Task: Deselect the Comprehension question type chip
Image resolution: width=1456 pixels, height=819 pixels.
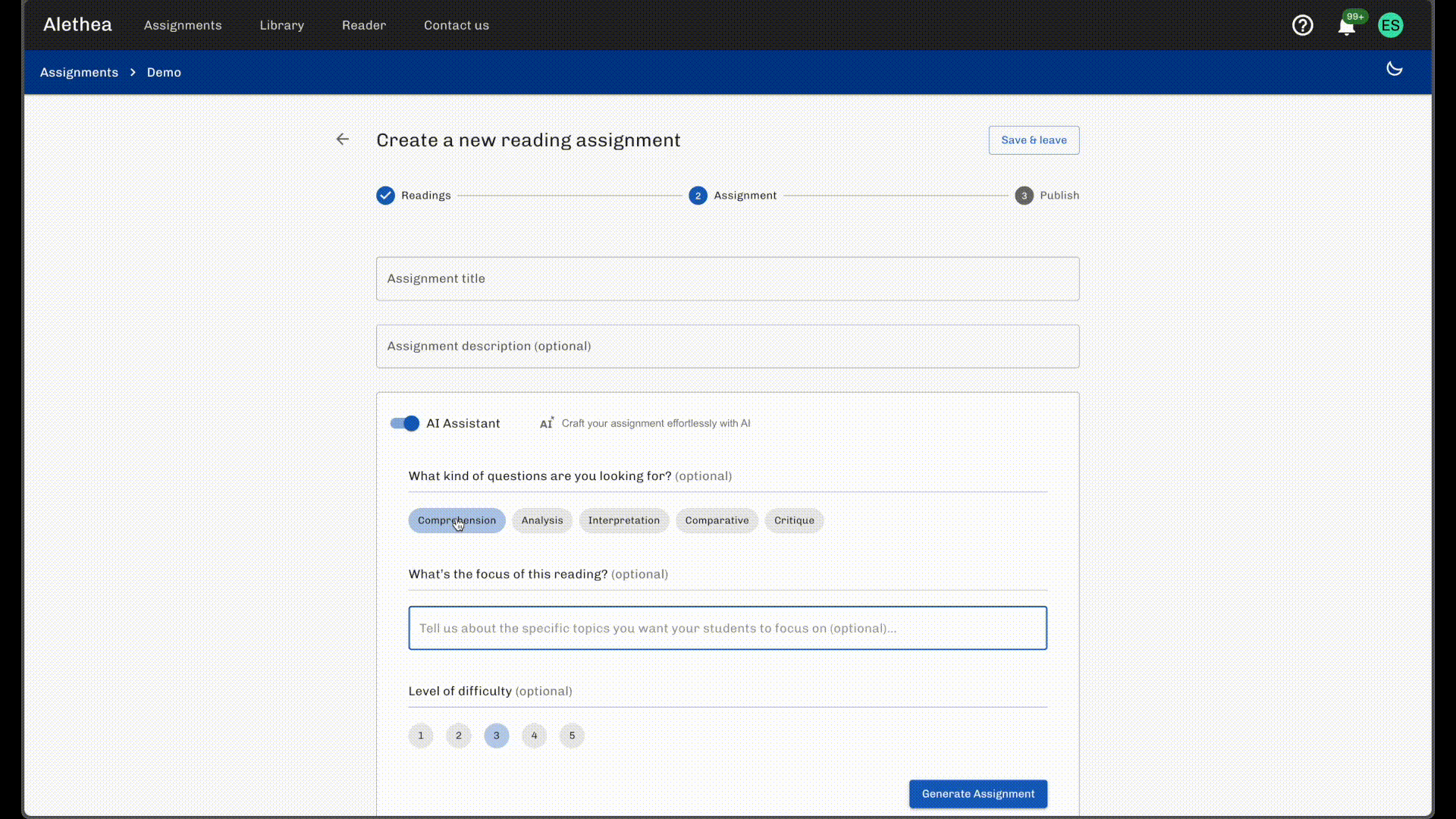Action: pos(456,520)
